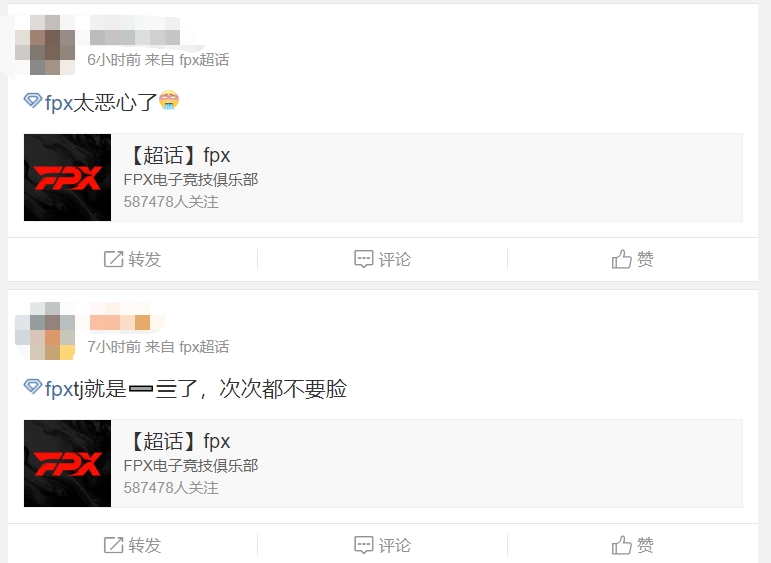Click the repost icon on second post
The height and width of the screenshot is (563, 771).
[113, 545]
